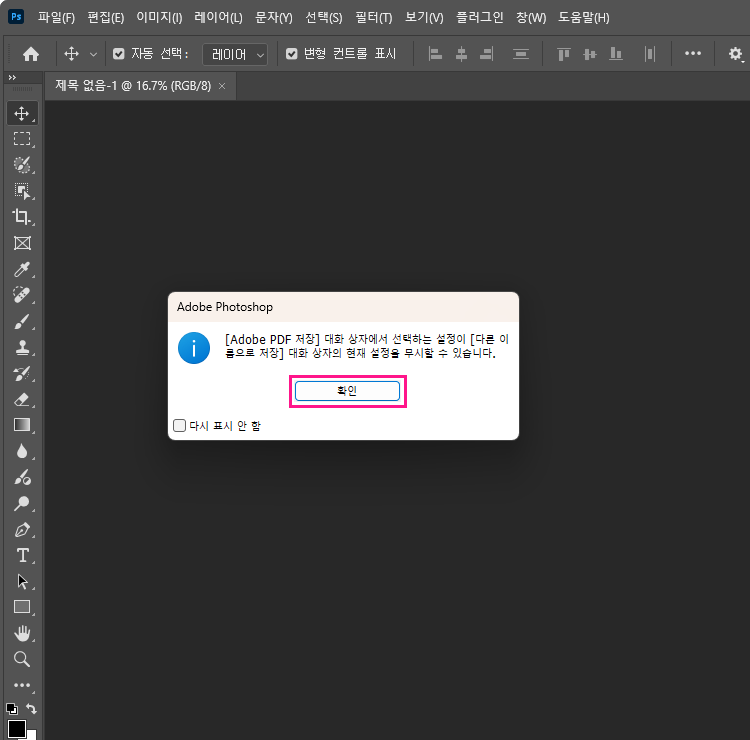Open the '레이어' auto-select dropdown
Screen dimensions: 750x740
tap(235, 54)
